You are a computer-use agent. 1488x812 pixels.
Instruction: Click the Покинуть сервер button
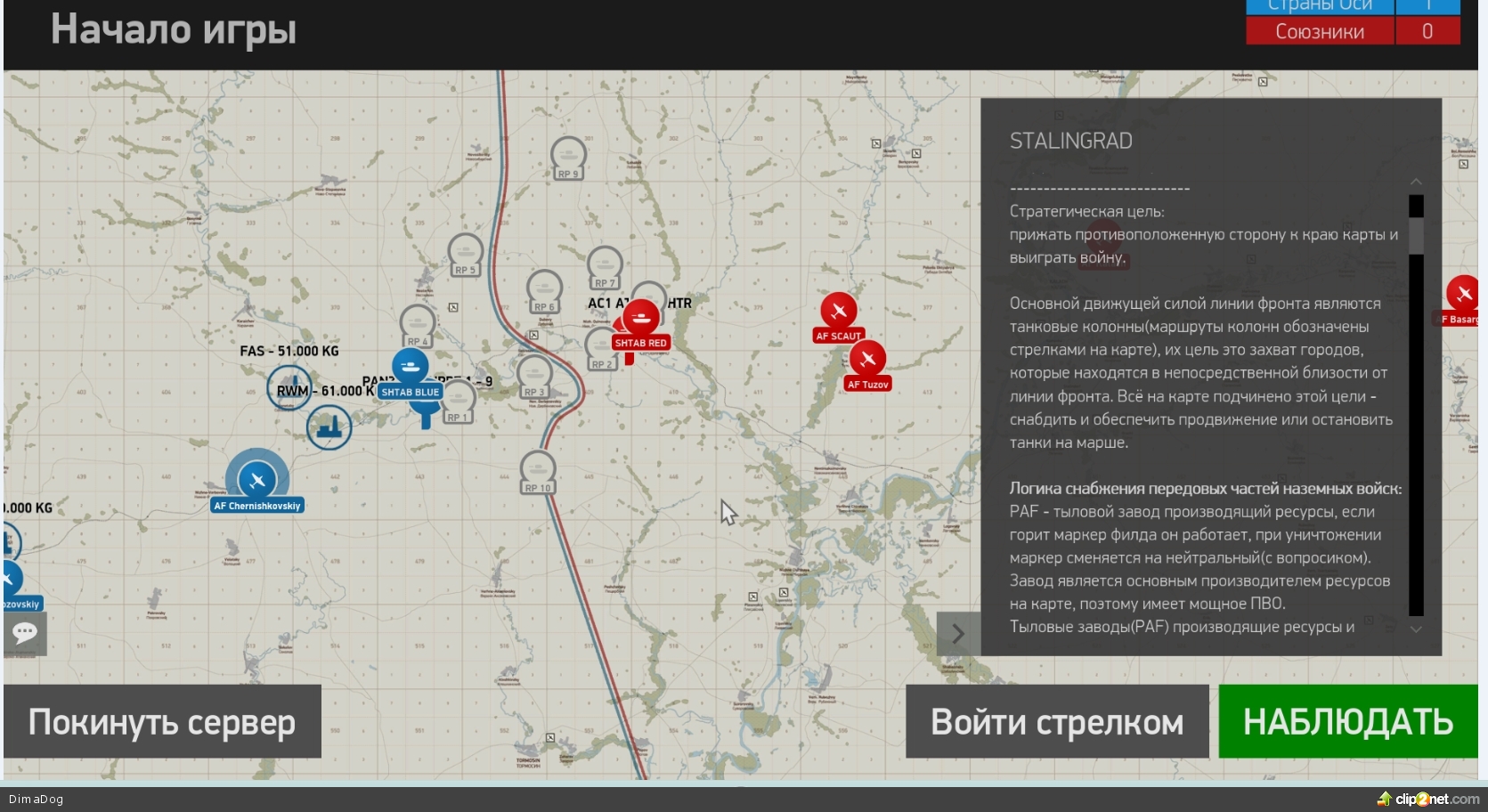(x=162, y=722)
